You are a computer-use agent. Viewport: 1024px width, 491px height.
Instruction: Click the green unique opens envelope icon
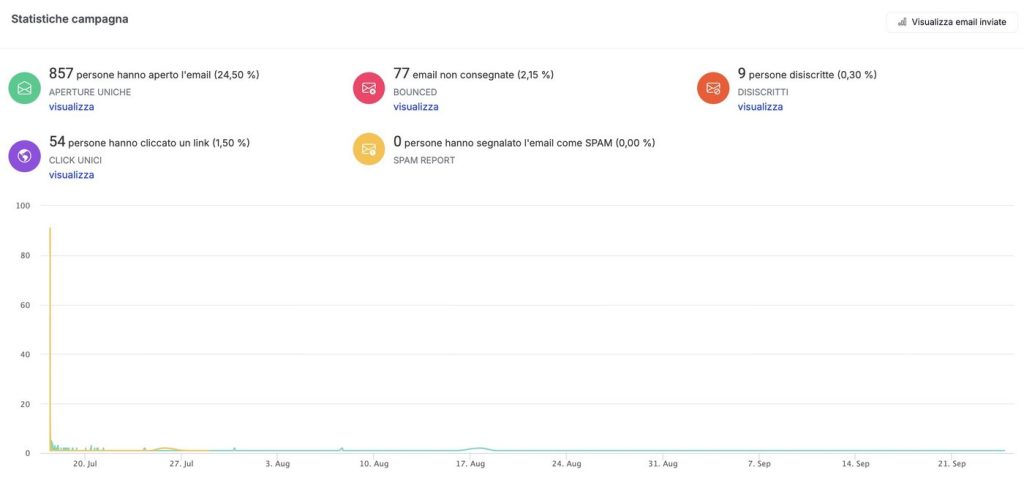[25, 88]
